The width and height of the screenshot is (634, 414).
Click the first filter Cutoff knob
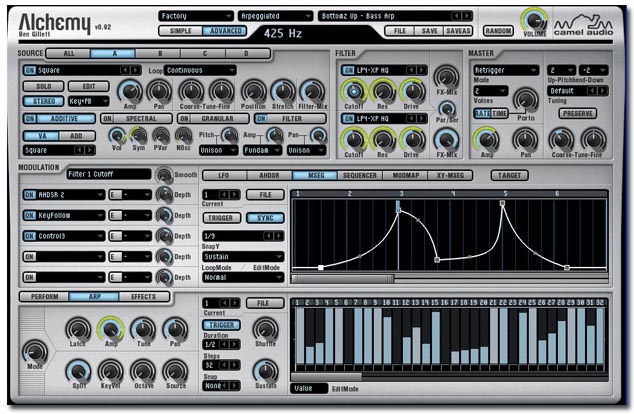point(354,91)
